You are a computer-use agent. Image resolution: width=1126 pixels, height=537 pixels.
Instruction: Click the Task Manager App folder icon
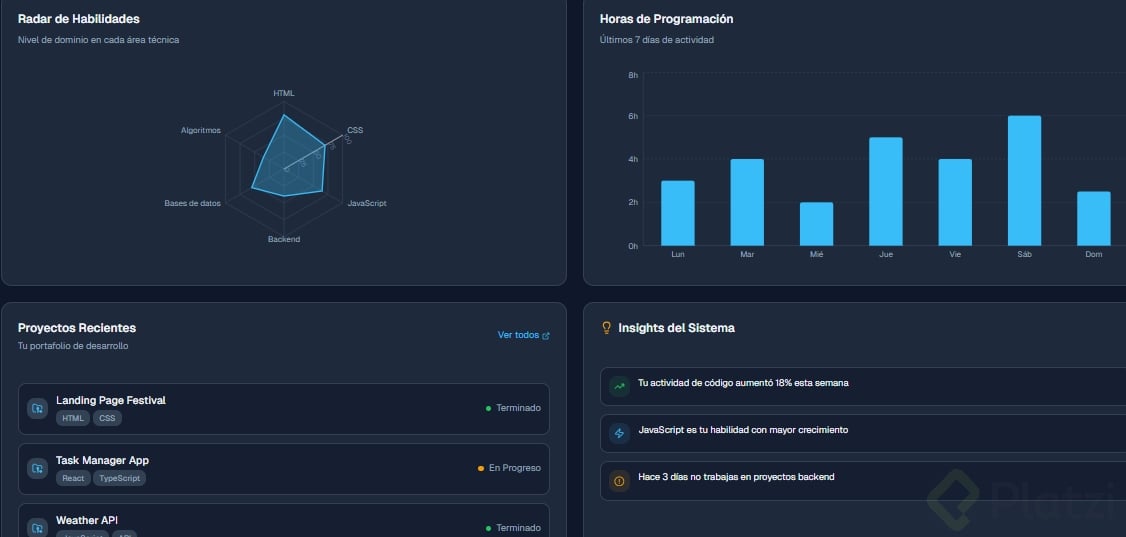coord(37,469)
